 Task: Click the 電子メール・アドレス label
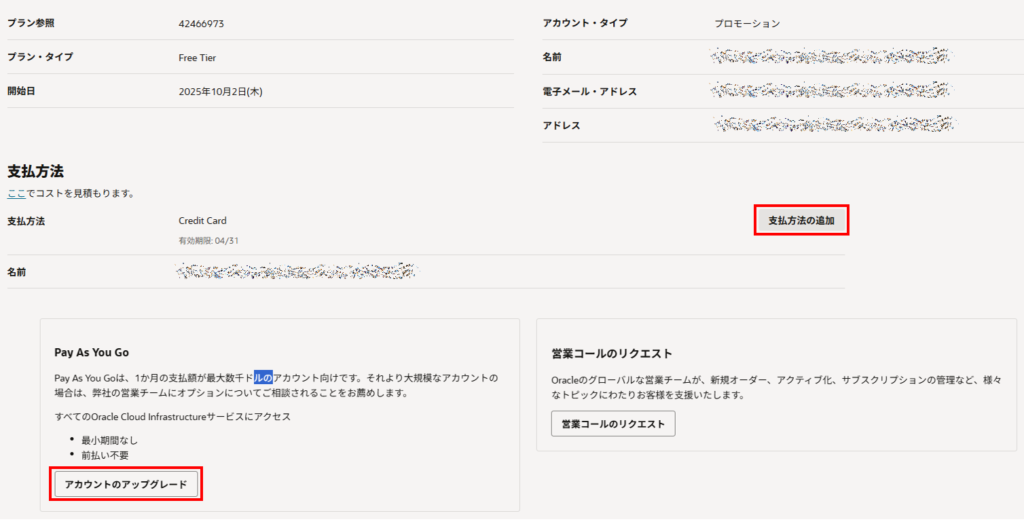coord(589,91)
